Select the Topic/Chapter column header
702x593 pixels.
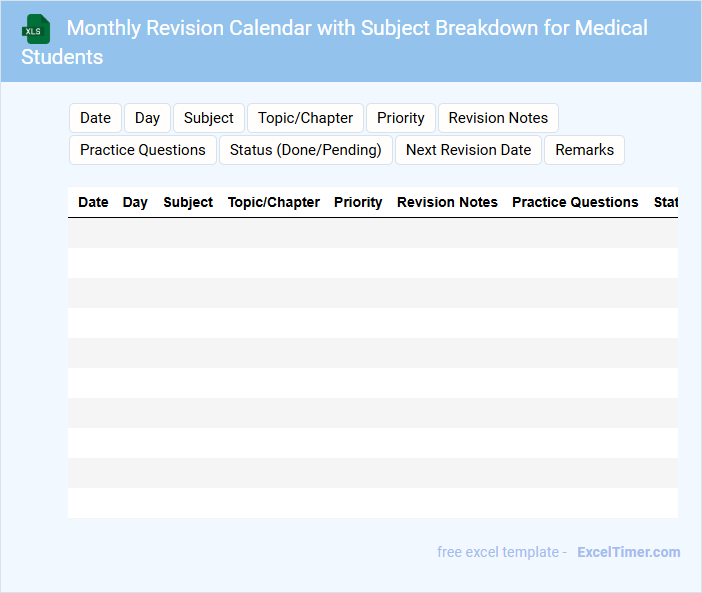pyautogui.click(x=274, y=202)
